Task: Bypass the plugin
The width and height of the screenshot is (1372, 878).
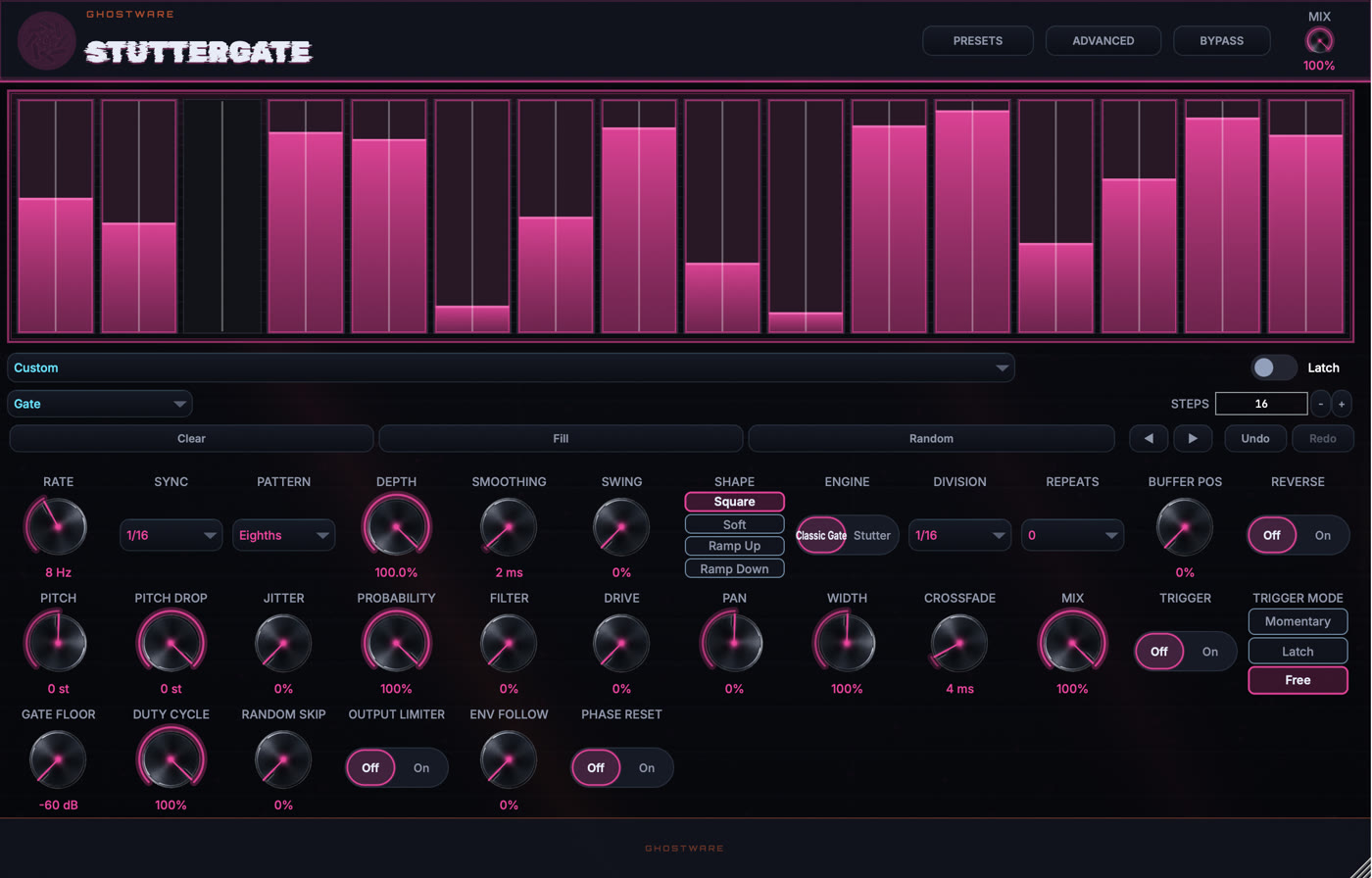Action: [1222, 40]
